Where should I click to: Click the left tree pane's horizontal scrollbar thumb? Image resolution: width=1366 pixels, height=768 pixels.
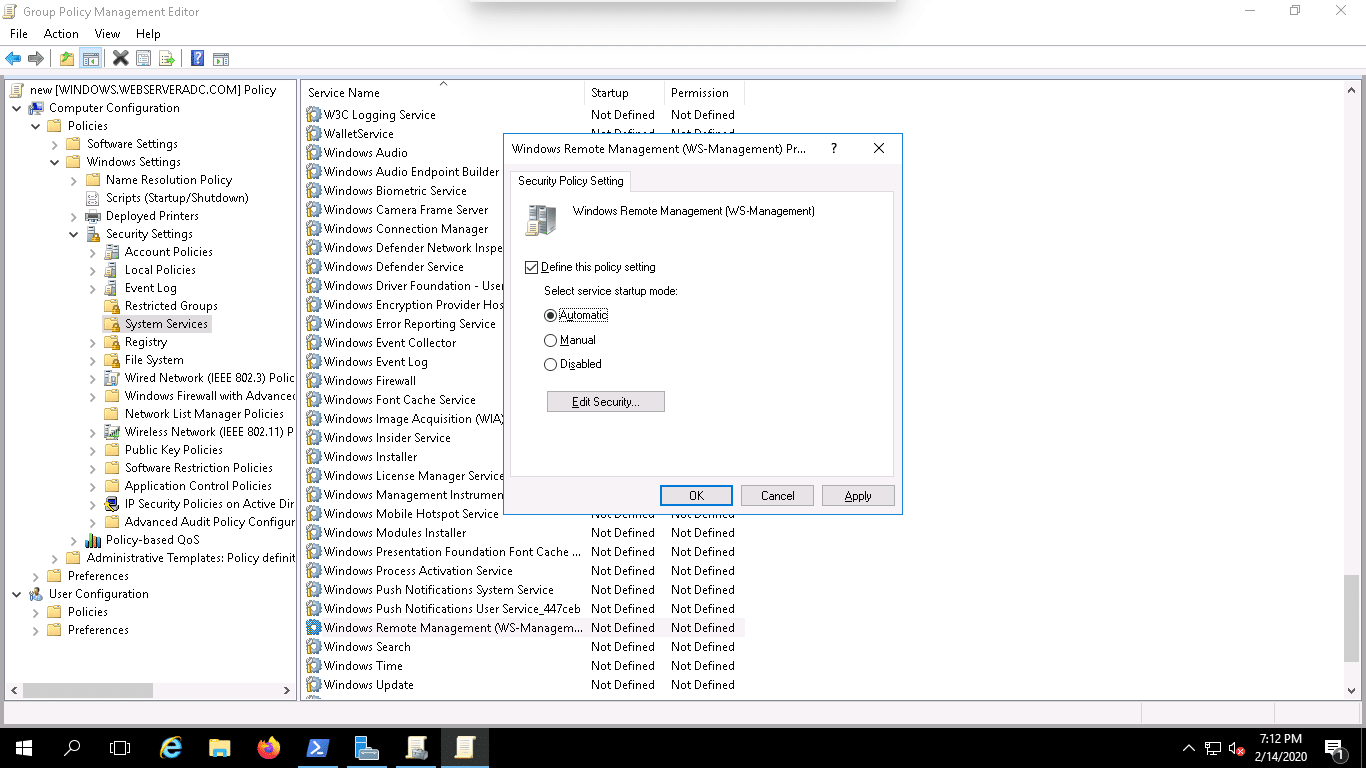point(88,690)
